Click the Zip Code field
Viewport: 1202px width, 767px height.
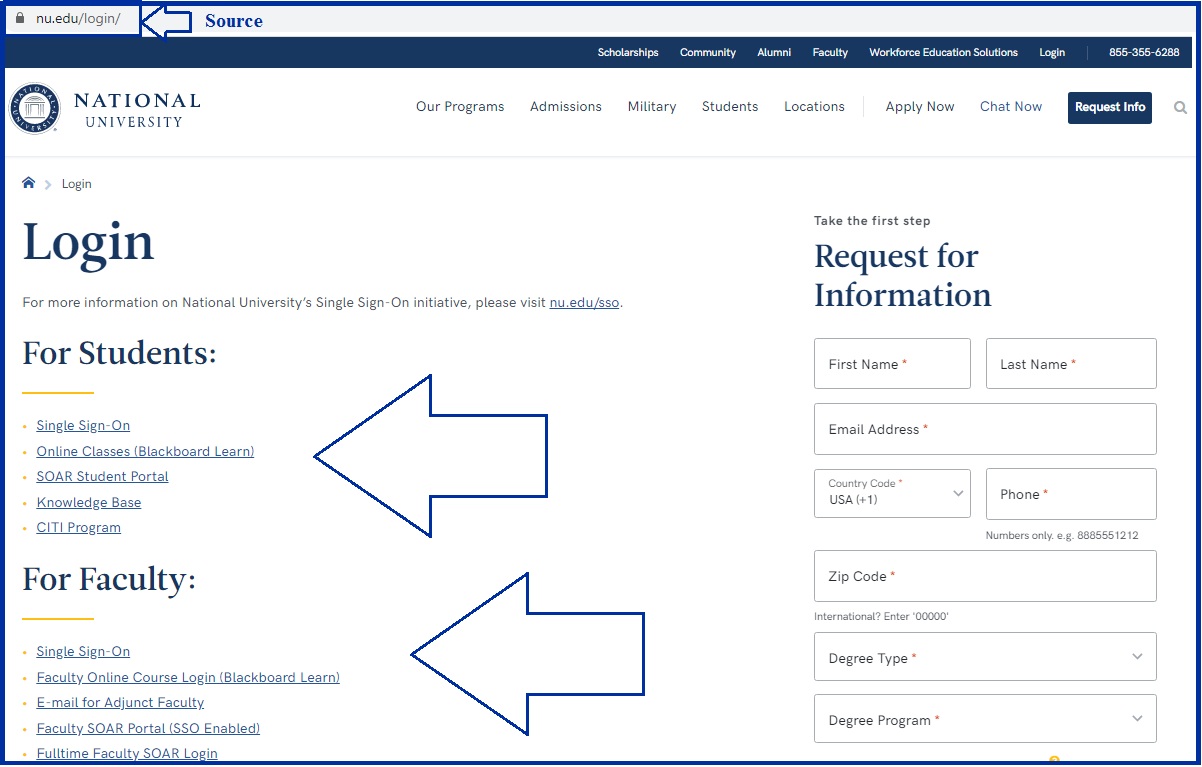point(985,576)
